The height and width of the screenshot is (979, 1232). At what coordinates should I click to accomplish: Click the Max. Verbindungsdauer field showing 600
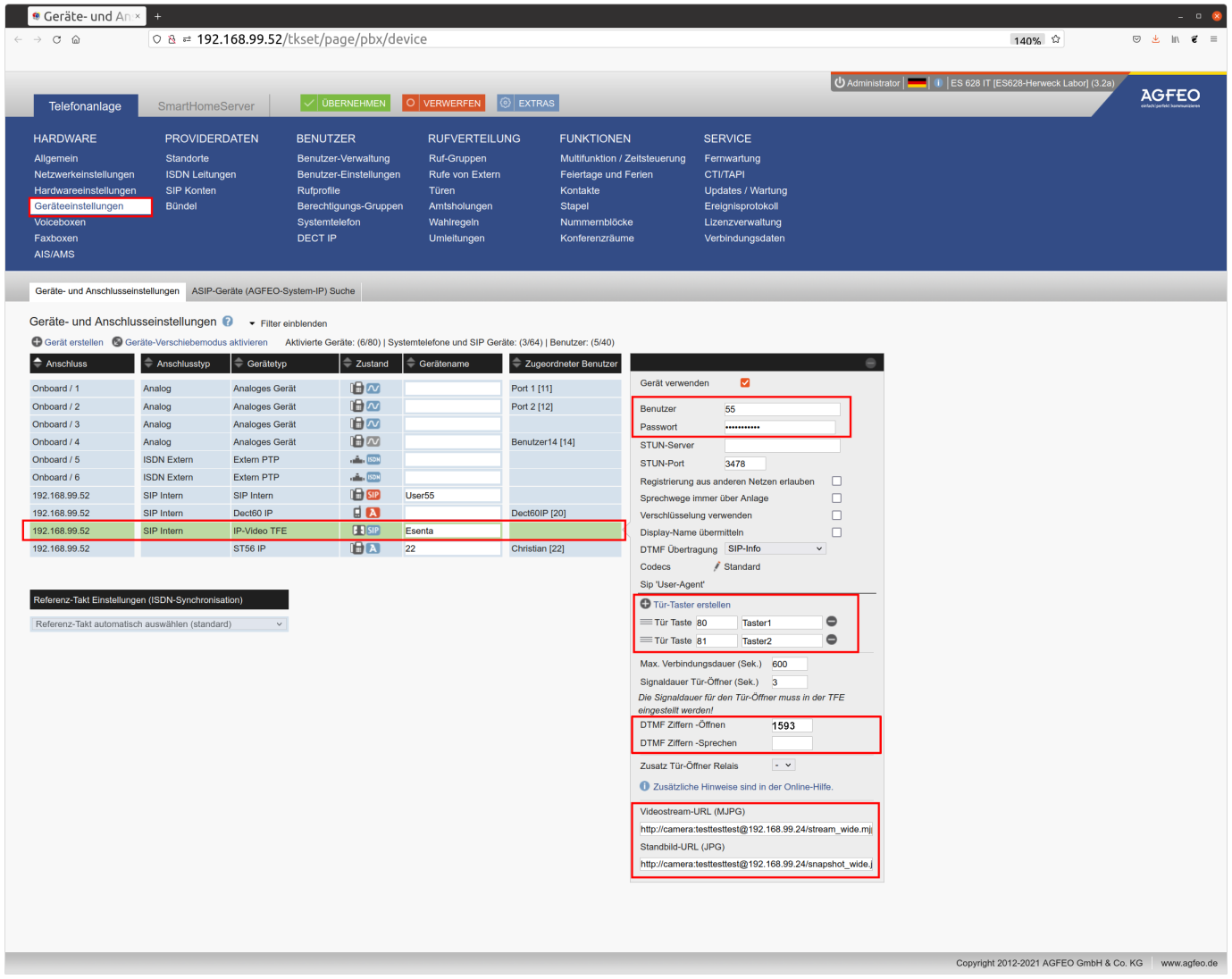pos(789,664)
